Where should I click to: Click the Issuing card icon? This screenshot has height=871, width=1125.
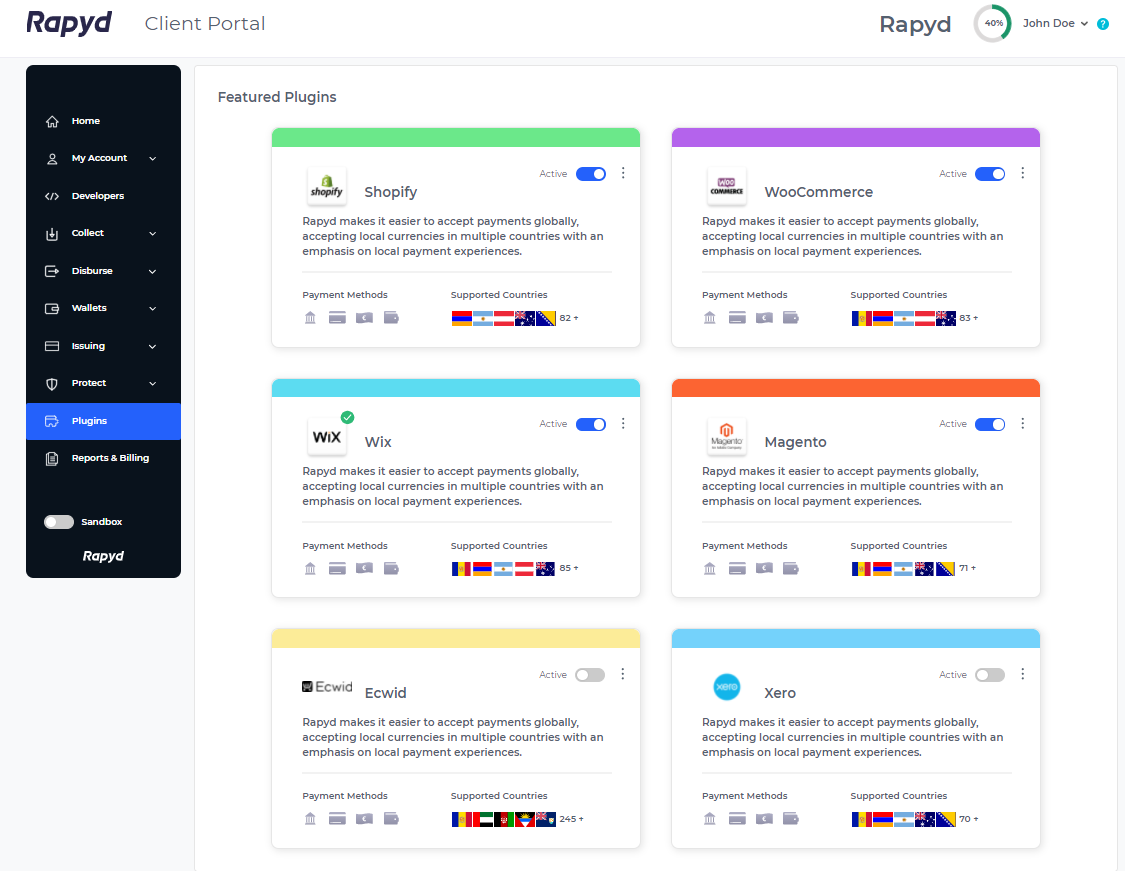pos(52,346)
